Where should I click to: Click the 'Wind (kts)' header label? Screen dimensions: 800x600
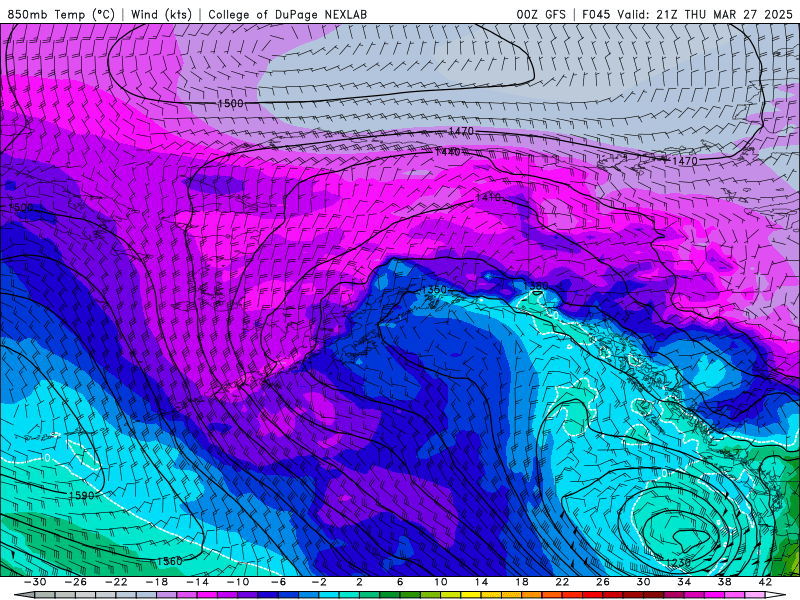point(161,14)
